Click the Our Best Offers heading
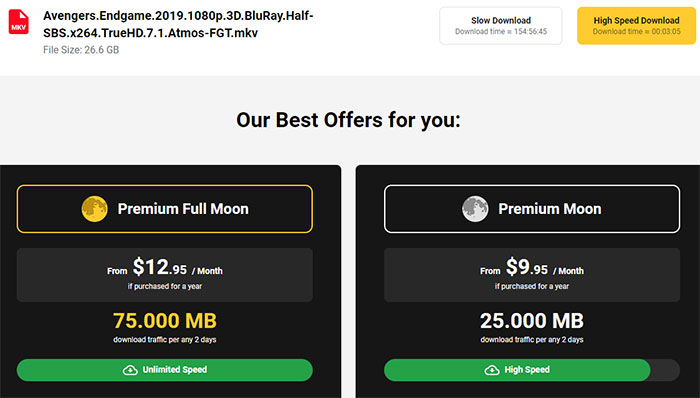 (x=348, y=120)
